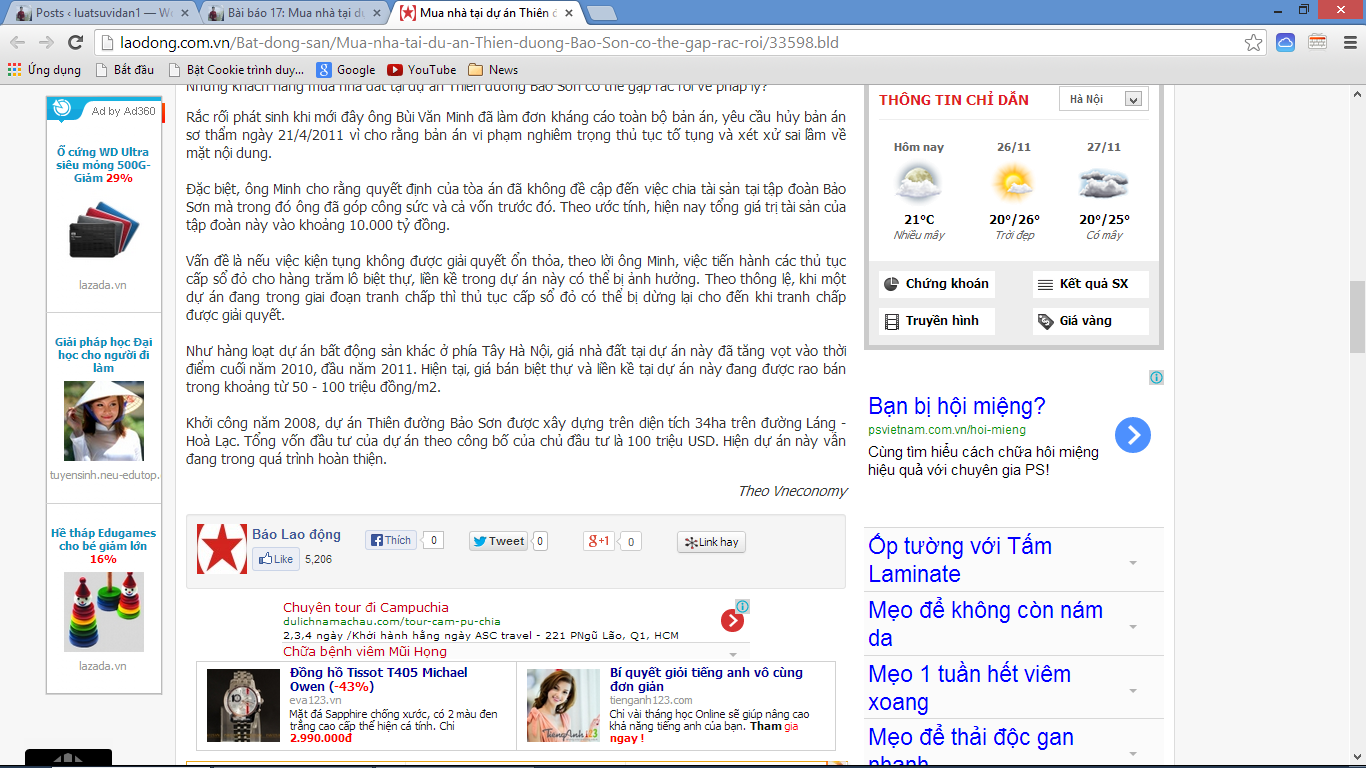Click the ad info icon above the hôi miệng ad

[x=1156, y=378]
